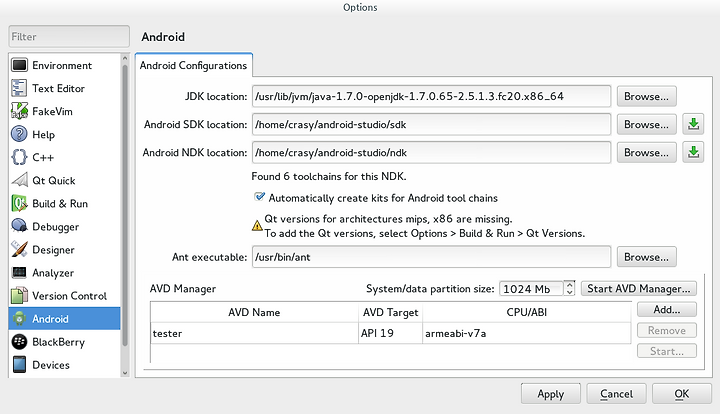Image resolution: width=720 pixels, height=414 pixels.
Task: Select the FakeVim icon in sidebar
Action: [x=19, y=111]
